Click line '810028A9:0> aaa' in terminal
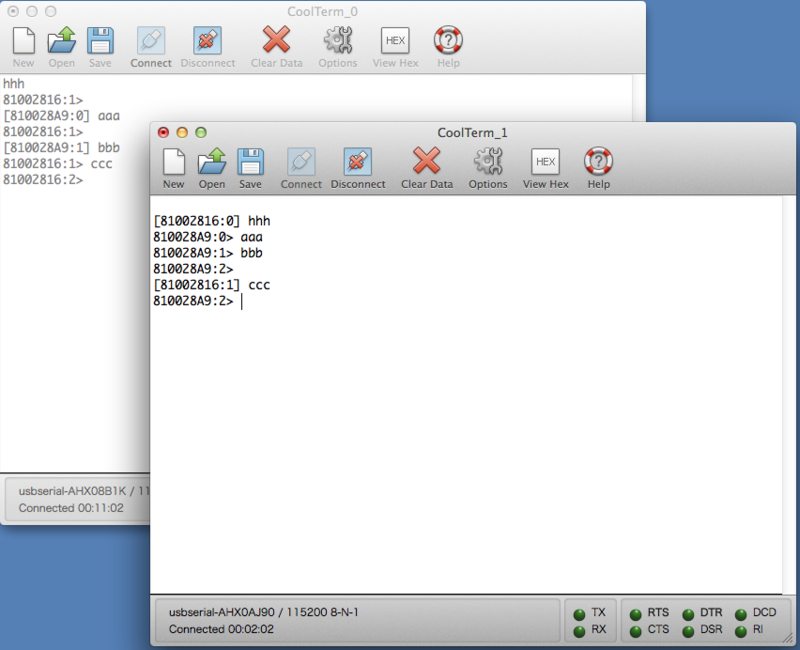The height and width of the screenshot is (650, 800). tap(208, 237)
